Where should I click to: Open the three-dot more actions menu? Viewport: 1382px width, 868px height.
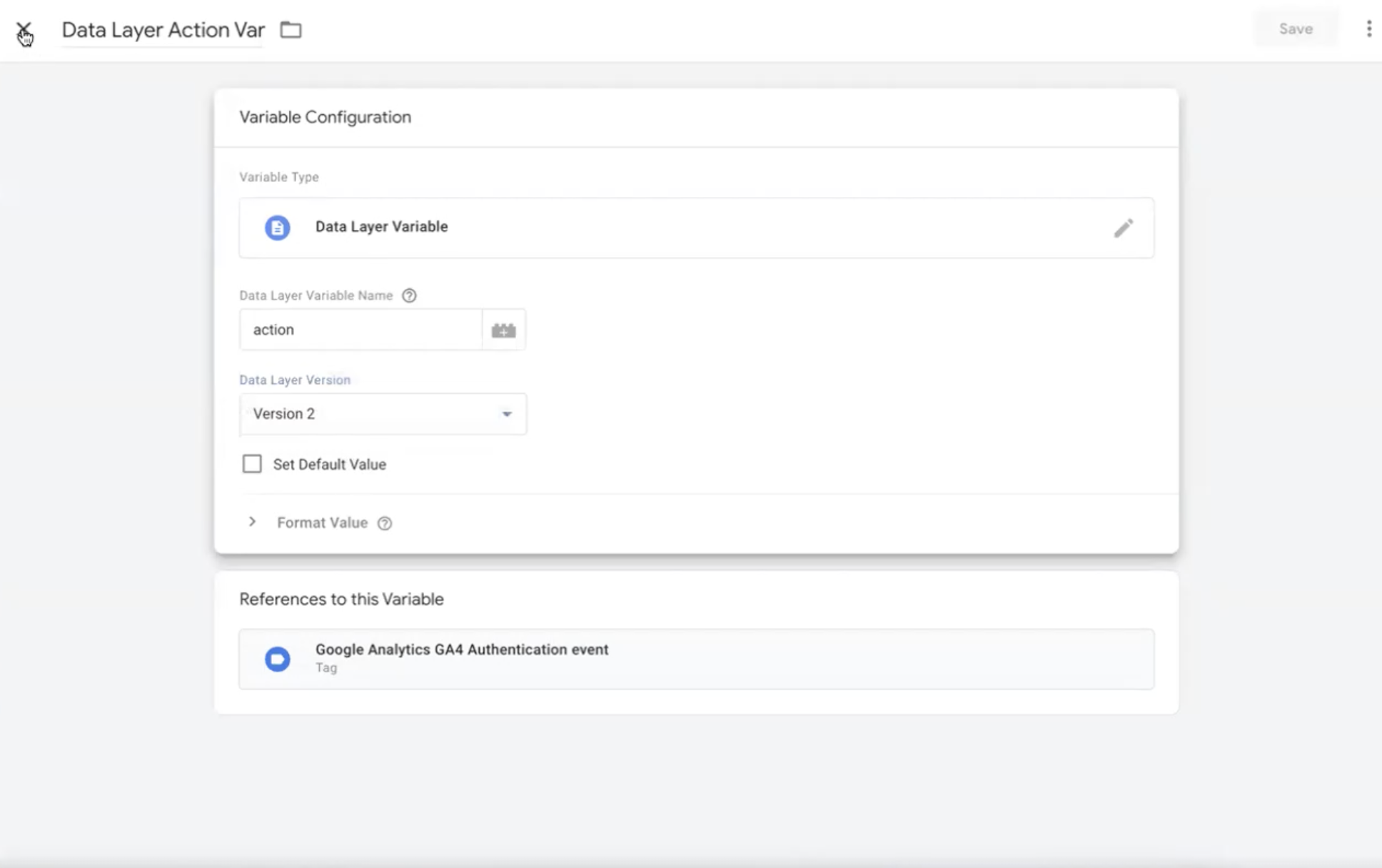[x=1368, y=29]
